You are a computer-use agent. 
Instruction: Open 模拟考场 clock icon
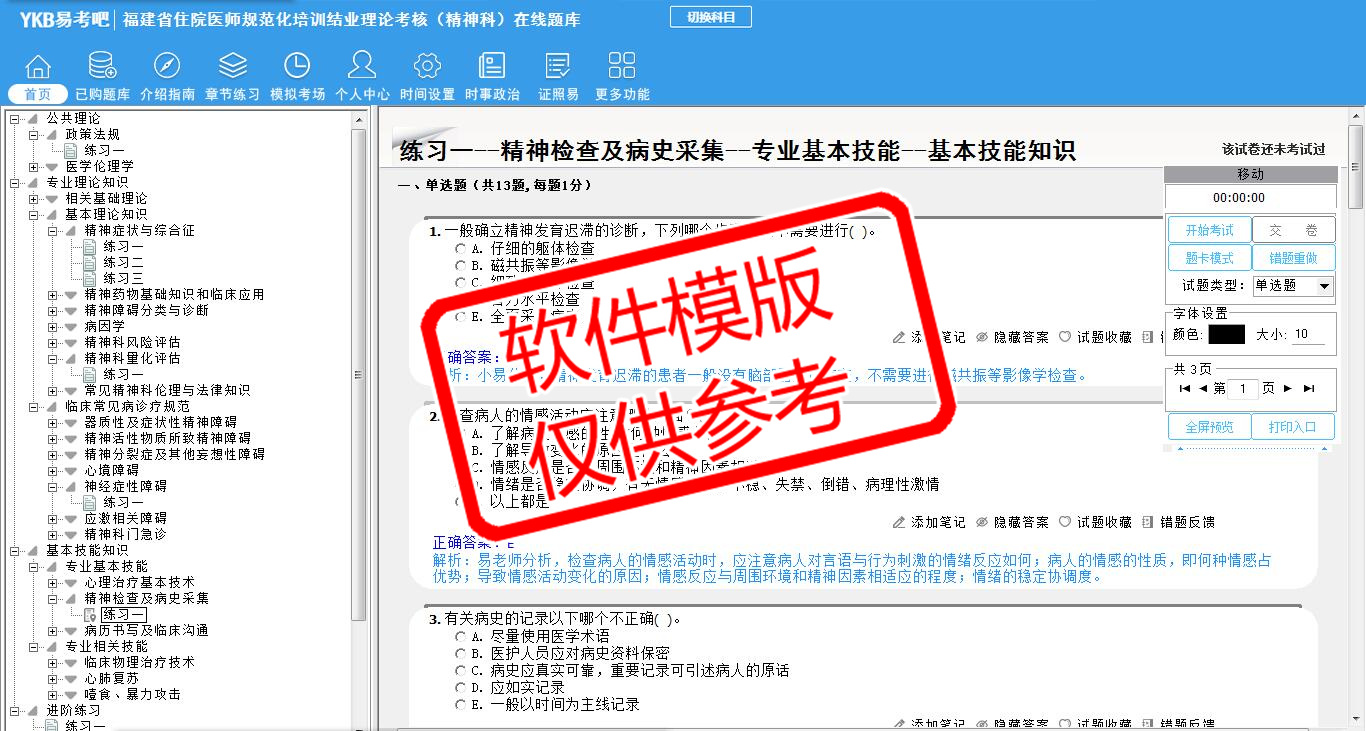(x=297, y=67)
